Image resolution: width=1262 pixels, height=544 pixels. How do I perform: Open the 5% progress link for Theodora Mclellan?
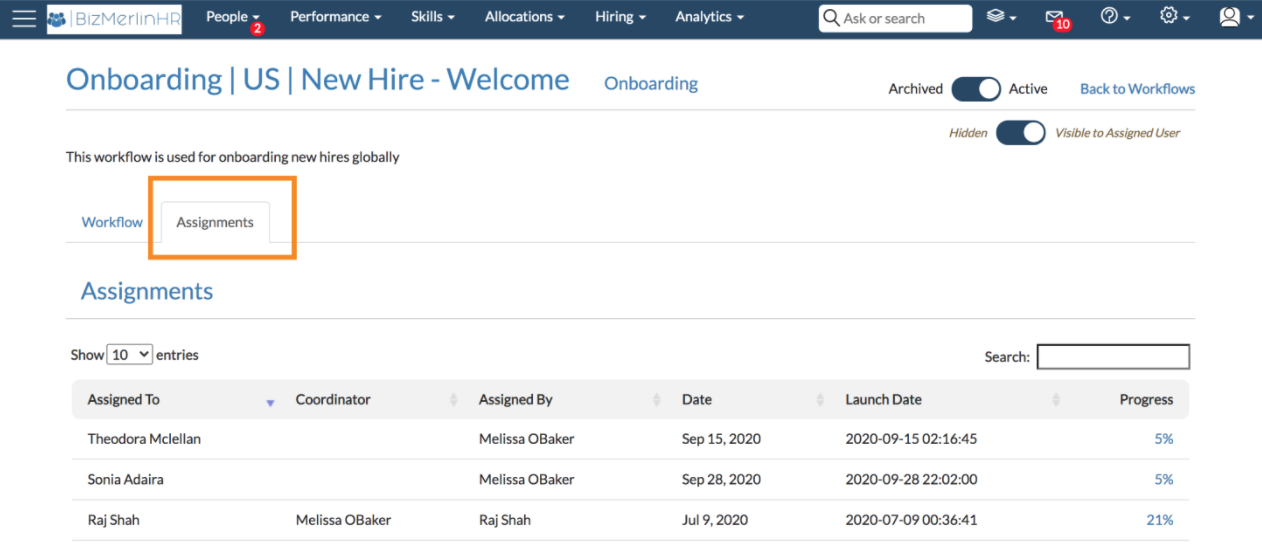tap(1163, 439)
